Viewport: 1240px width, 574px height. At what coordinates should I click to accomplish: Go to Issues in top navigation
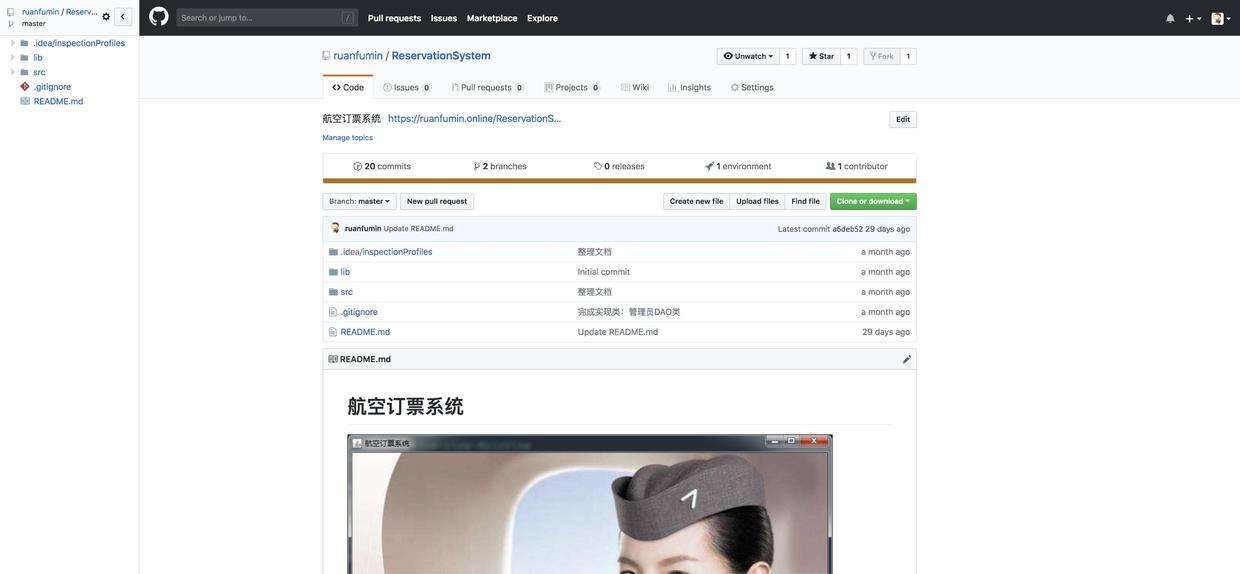(444, 18)
